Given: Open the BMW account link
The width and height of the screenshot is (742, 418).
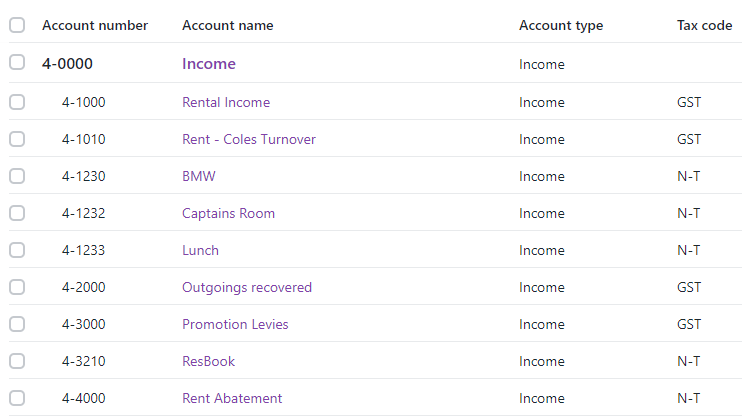Looking at the screenshot, I should click(199, 176).
